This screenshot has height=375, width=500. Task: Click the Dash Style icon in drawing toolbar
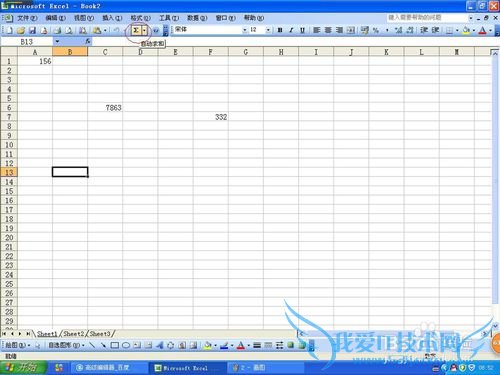(x=268, y=345)
